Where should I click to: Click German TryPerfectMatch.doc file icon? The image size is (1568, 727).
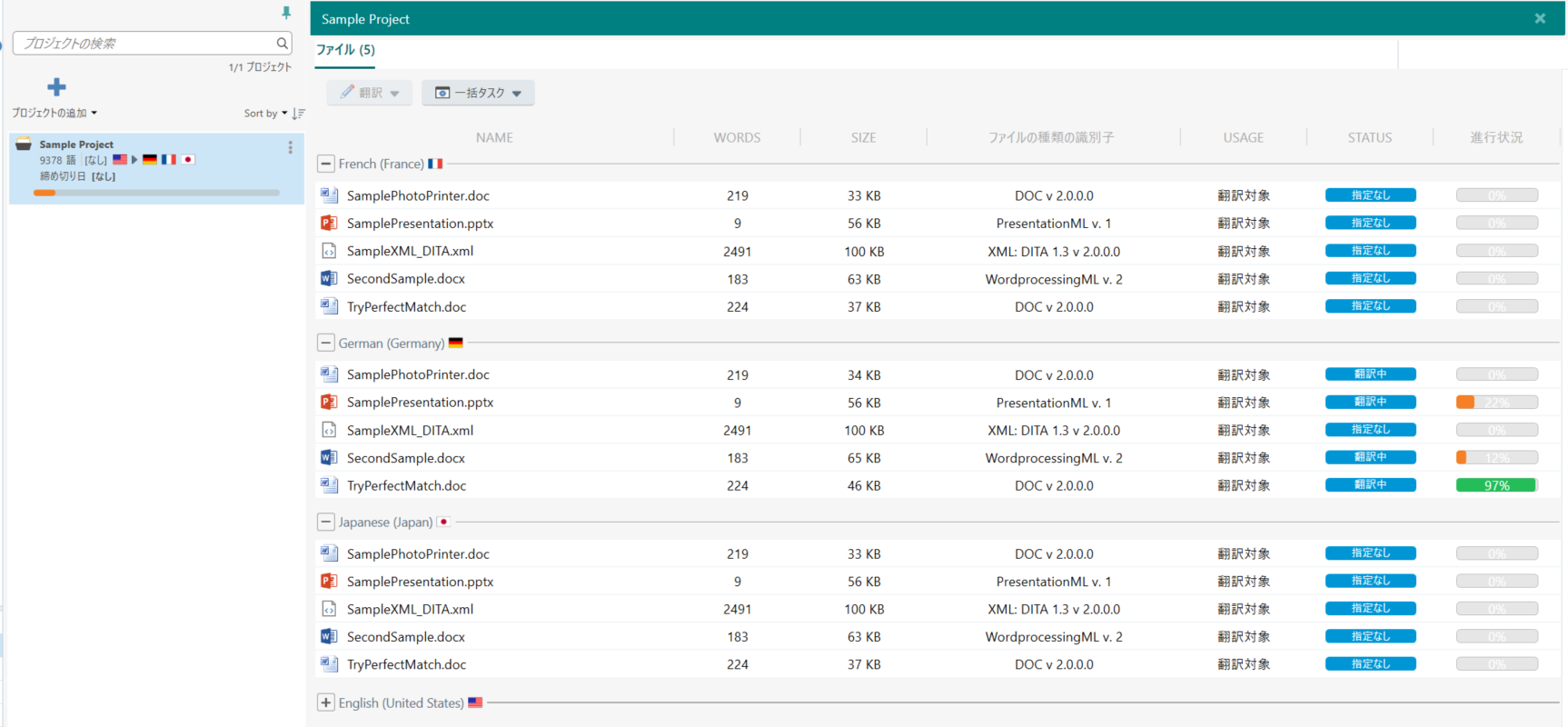(x=329, y=485)
